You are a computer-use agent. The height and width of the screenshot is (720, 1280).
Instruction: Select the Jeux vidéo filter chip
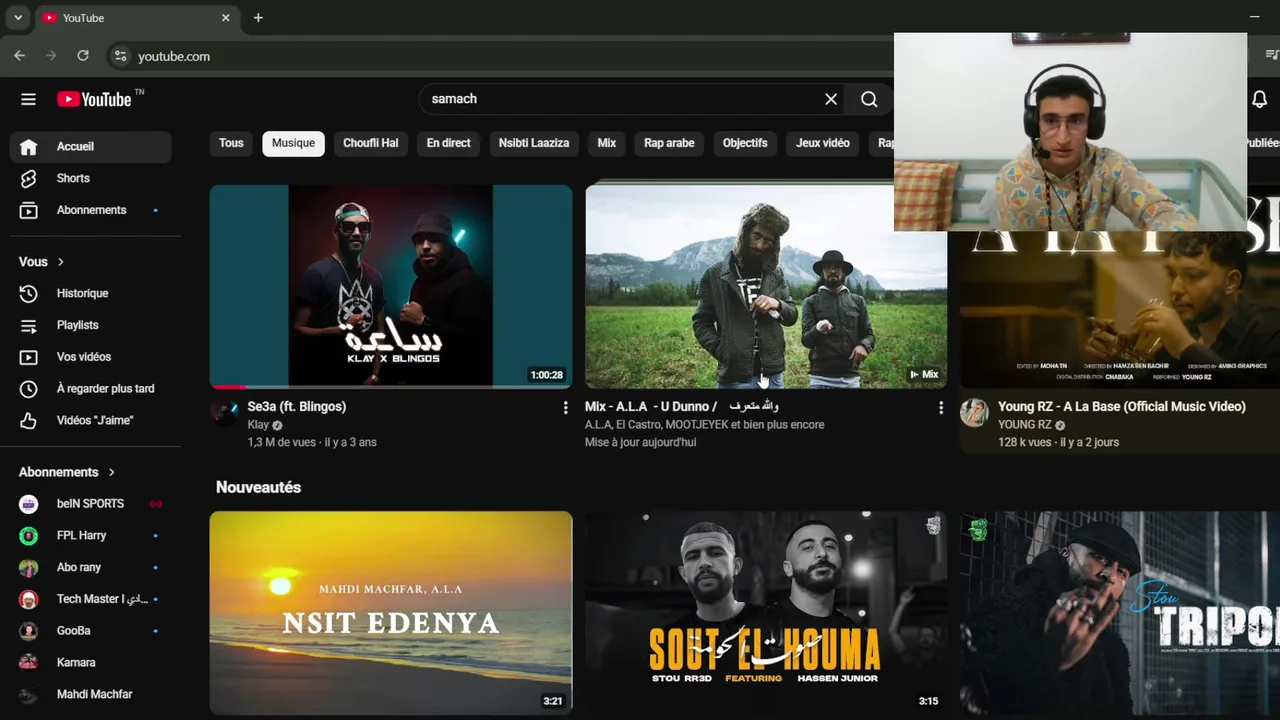click(x=823, y=143)
